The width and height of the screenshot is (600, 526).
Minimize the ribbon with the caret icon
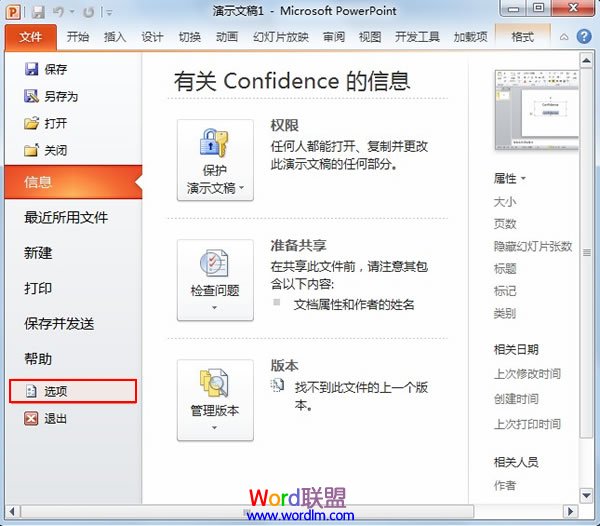[564, 37]
